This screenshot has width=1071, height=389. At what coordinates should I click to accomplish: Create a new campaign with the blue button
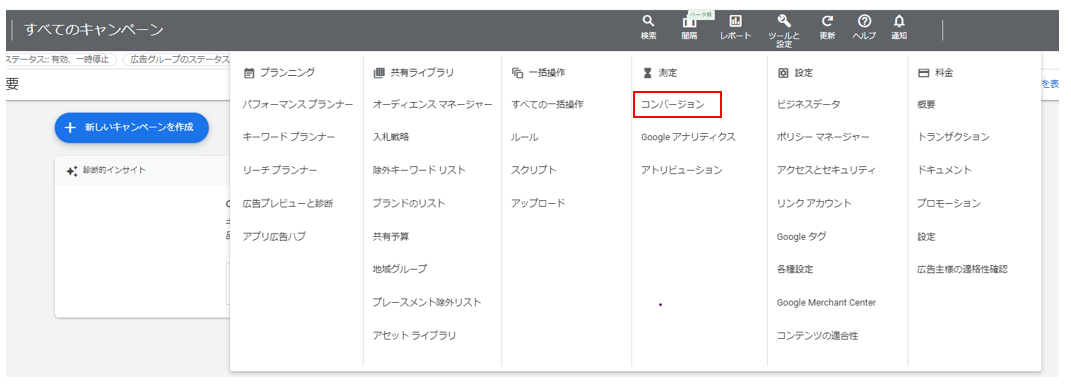point(132,128)
